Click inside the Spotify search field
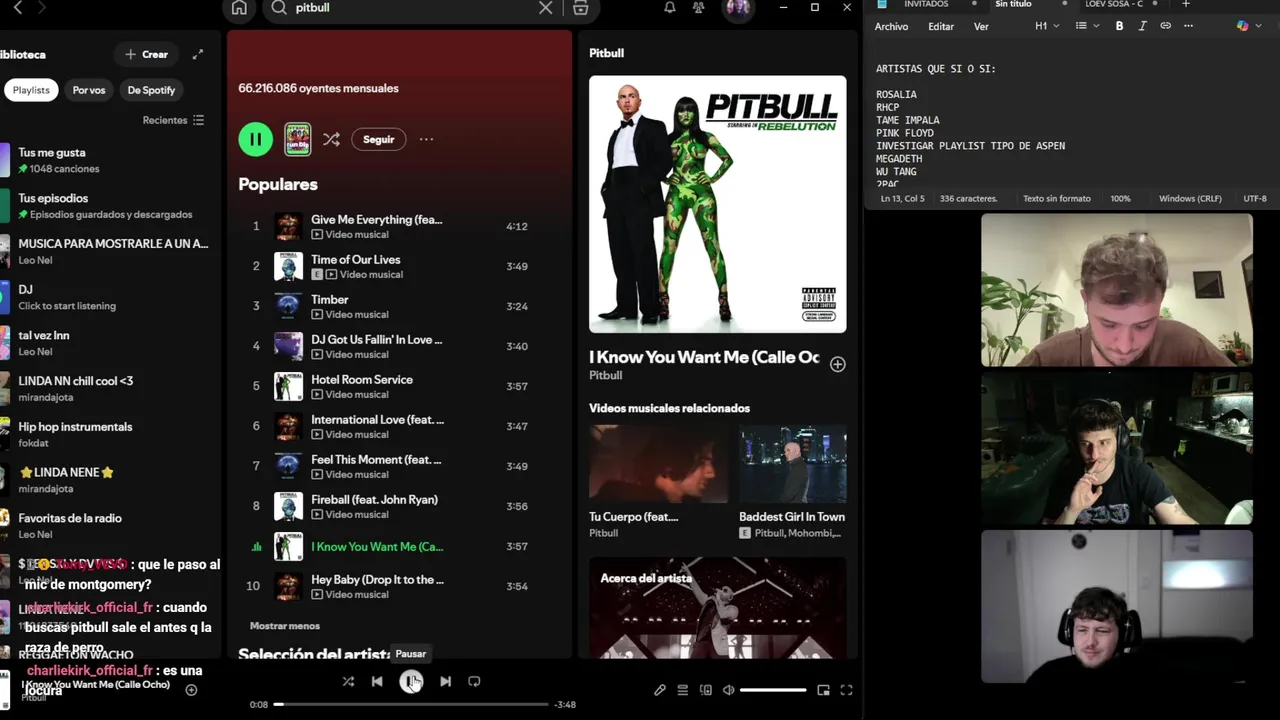The height and width of the screenshot is (720, 1280). pos(410,8)
